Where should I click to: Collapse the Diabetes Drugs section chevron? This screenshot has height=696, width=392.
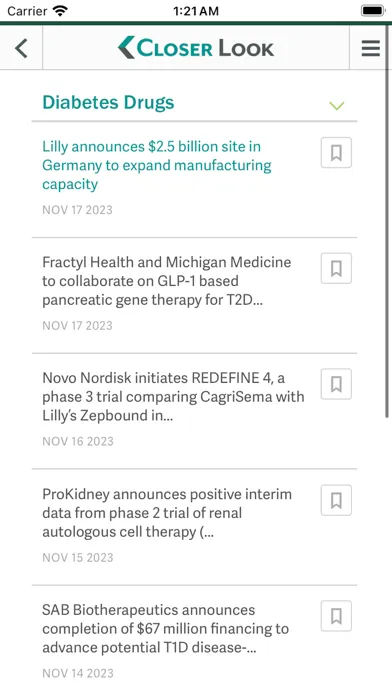pyautogui.click(x=337, y=106)
